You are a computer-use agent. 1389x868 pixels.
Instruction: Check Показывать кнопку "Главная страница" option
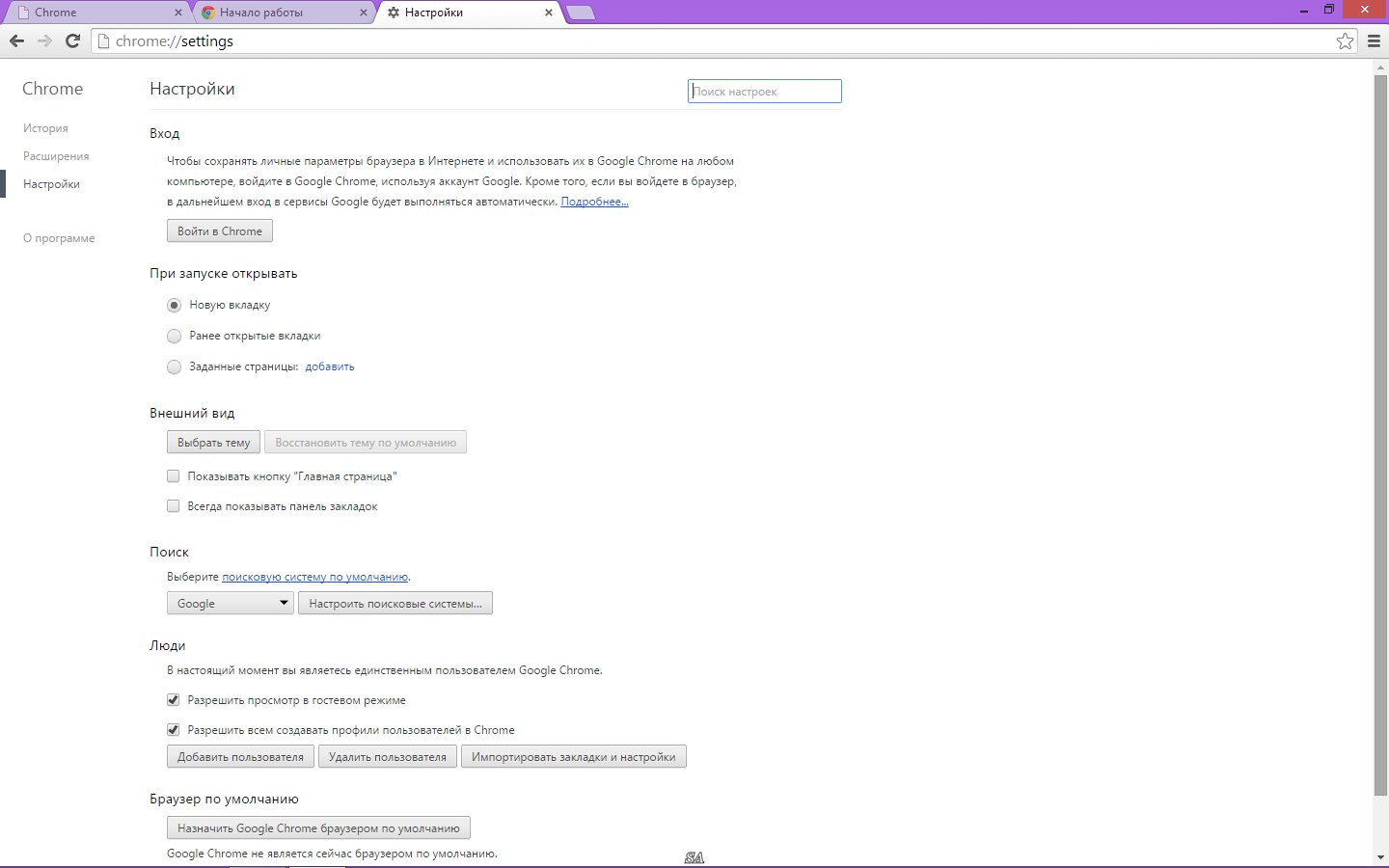(174, 475)
